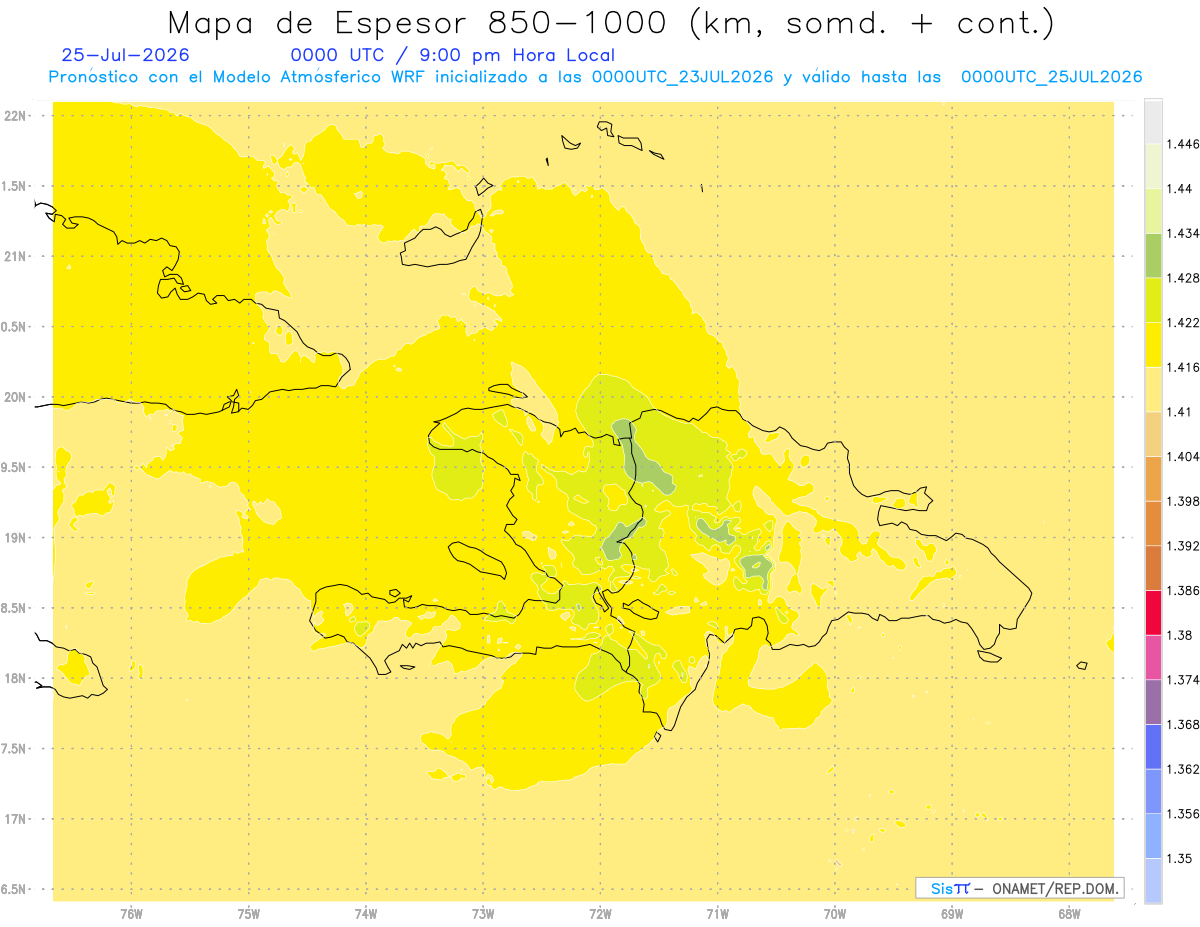Click the legend value 1.368
Screen dimensions: 1200x927
tap(1182, 723)
